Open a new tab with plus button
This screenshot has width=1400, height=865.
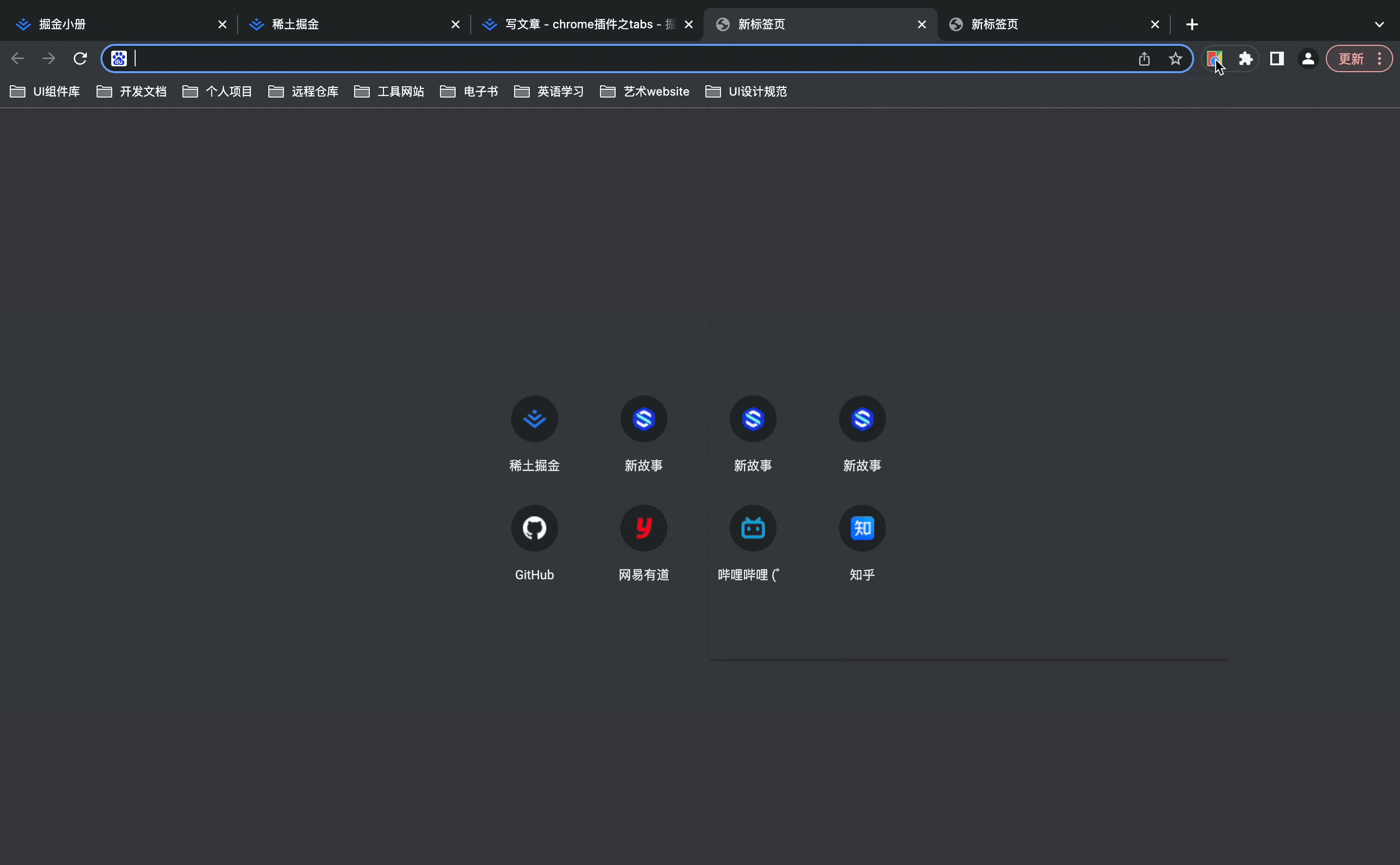[x=1192, y=24]
